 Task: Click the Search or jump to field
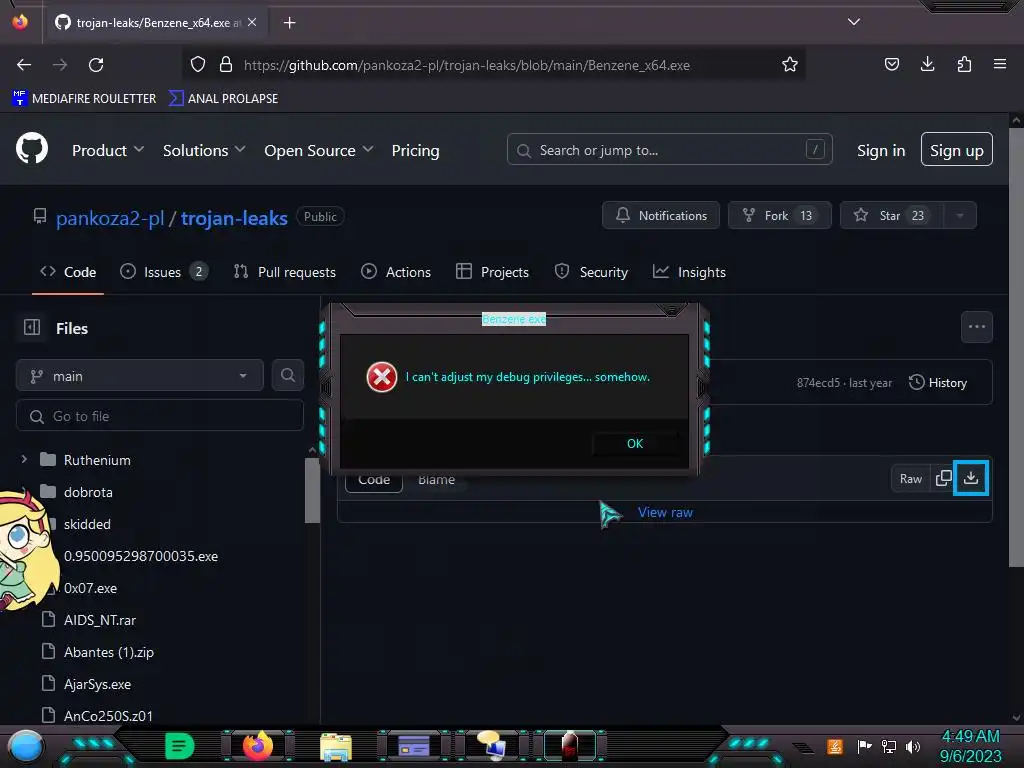coord(669,150)
